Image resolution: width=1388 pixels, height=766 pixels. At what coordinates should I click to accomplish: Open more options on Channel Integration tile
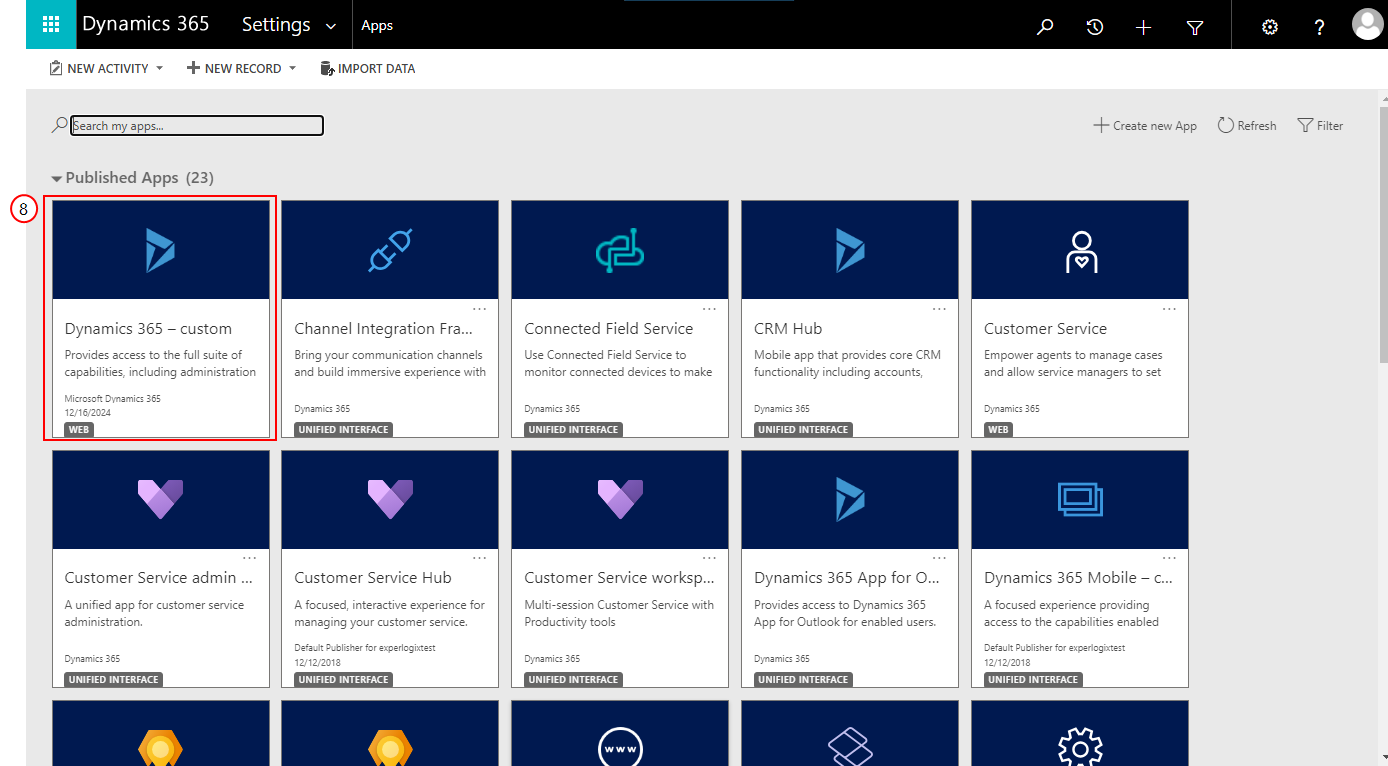(x=480, y=308)
